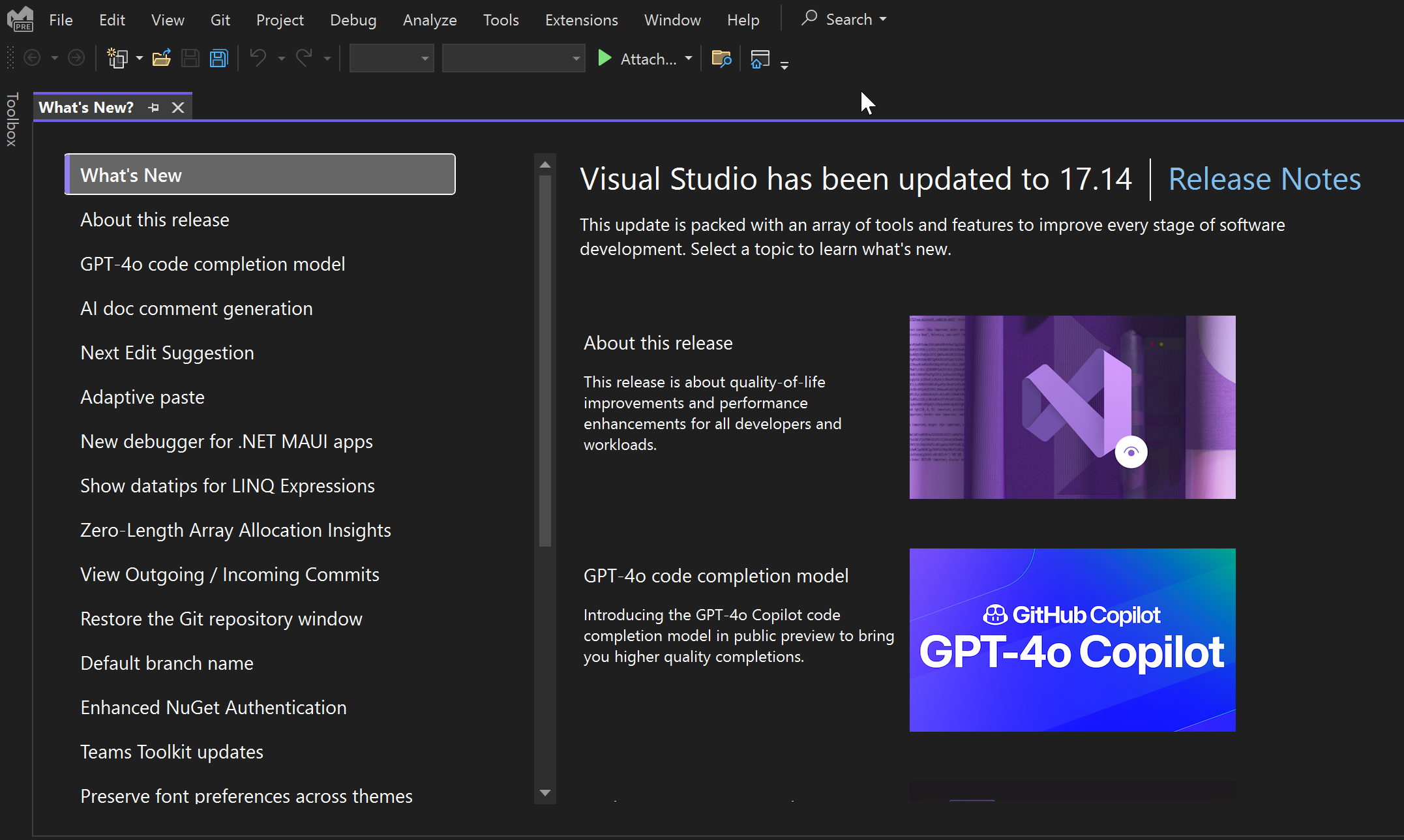
Task: Open the Solution Configurations combo box
Action: pyautogui.click(x=391, y=58)
